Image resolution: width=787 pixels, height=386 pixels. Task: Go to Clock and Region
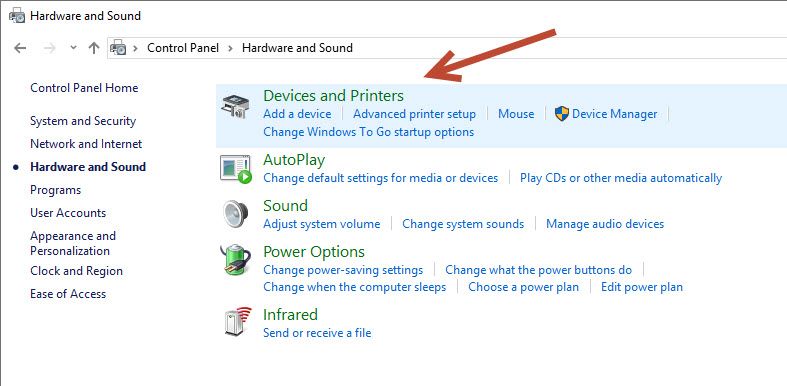pyautogui.click(x=76, y=271)
